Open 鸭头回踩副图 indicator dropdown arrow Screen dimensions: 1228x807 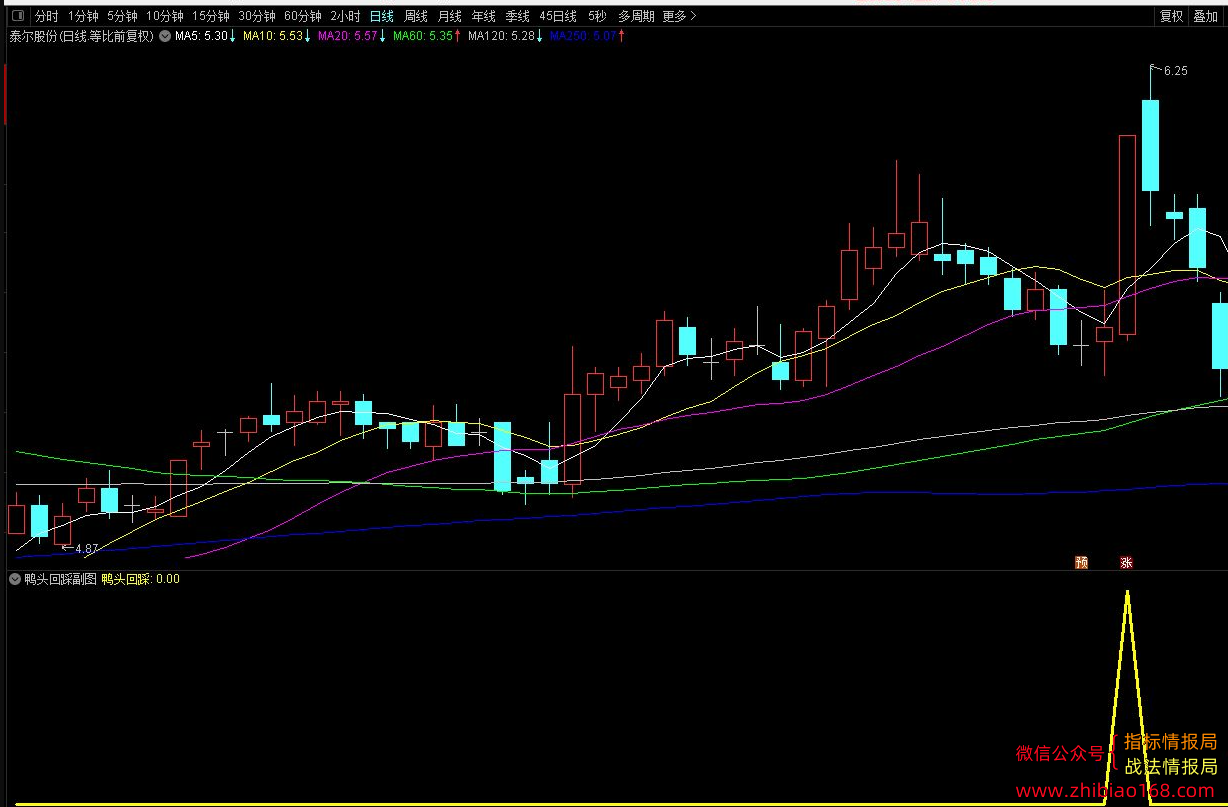click(x=15, y=579)
